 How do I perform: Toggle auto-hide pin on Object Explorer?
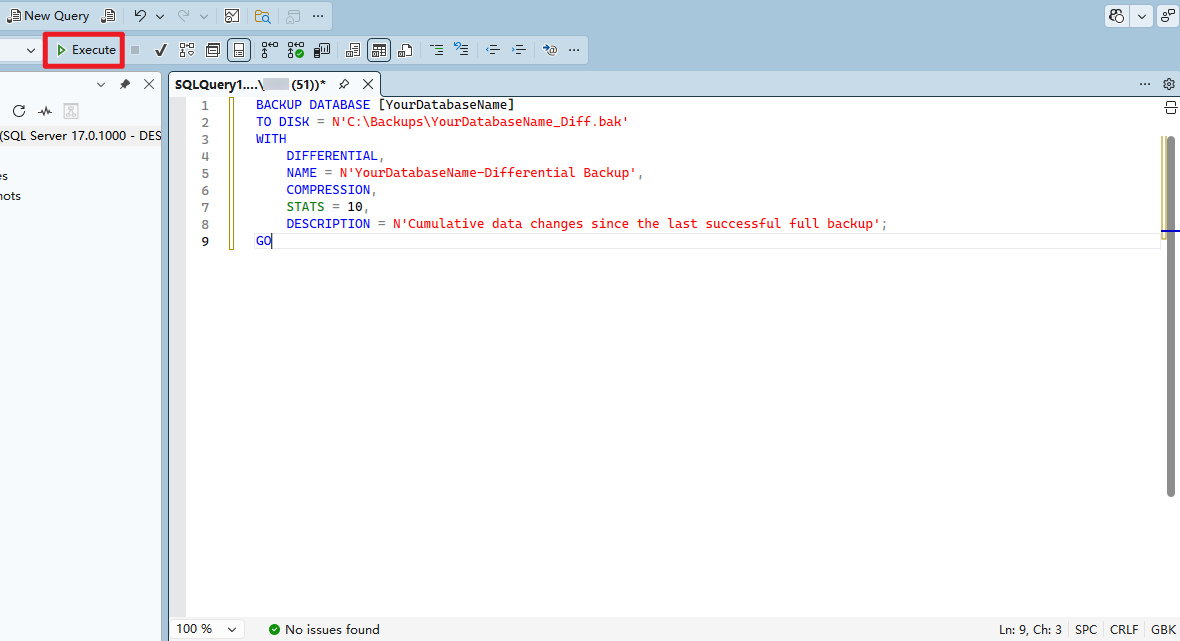[125, 84]
